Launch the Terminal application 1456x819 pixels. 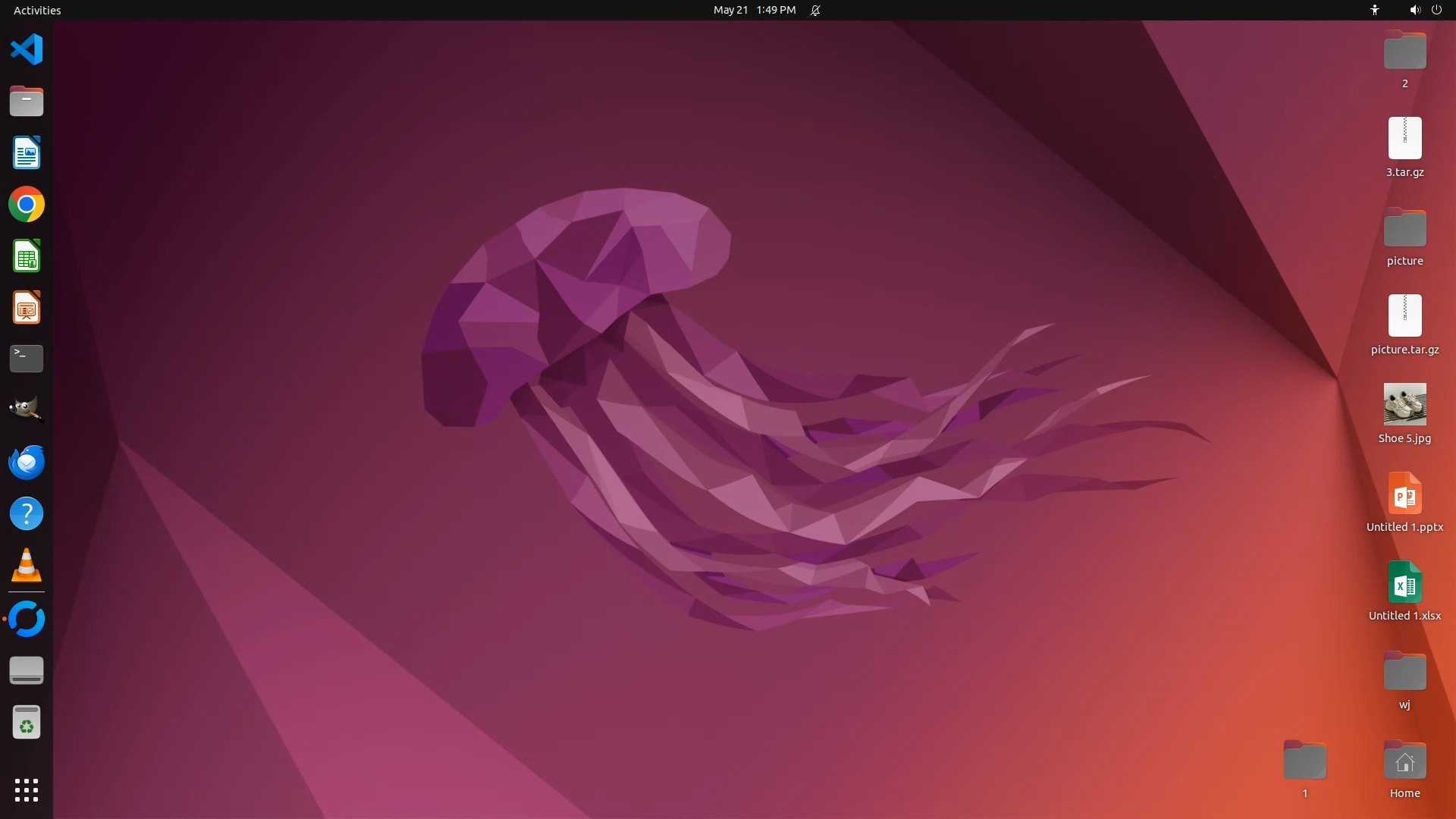[27, 359]
